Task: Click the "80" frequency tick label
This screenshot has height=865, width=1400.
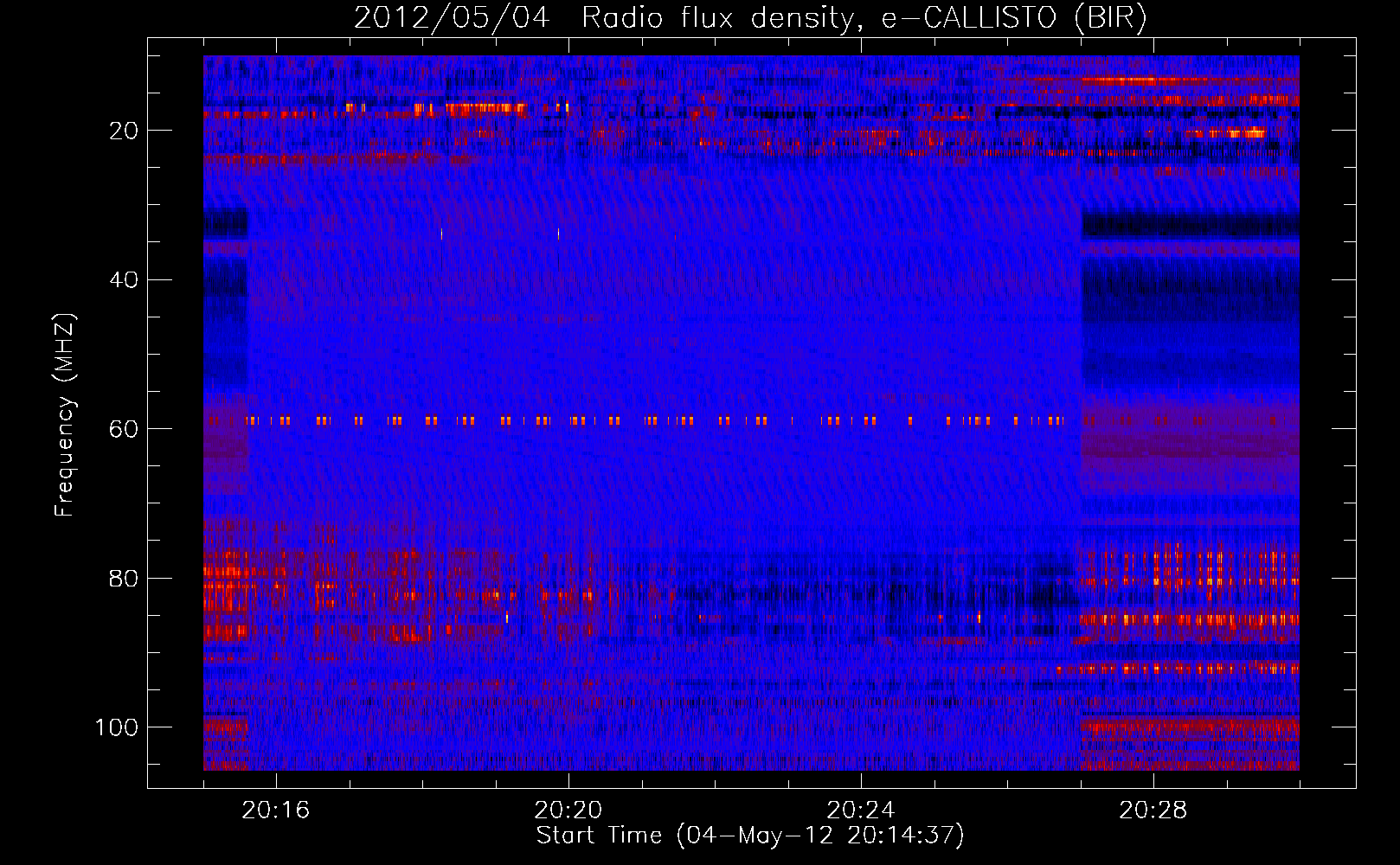Action: click(124, 579)
